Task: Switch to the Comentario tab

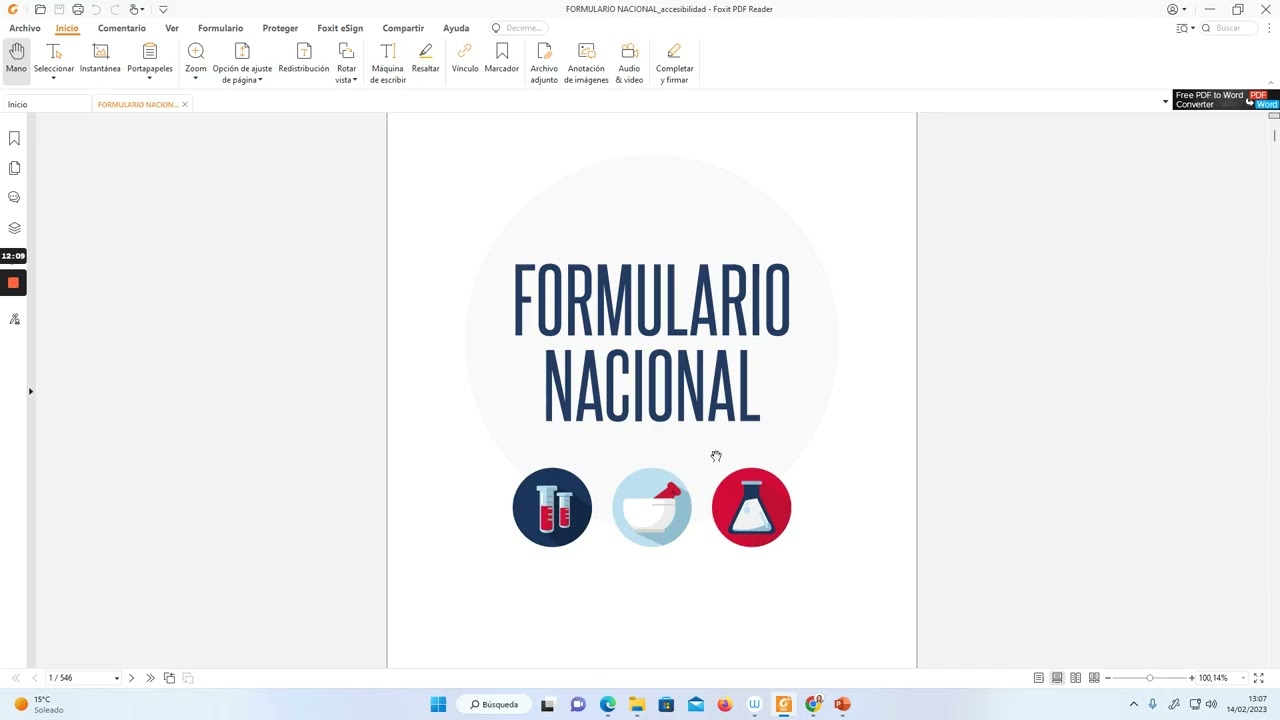Action: 122,28
